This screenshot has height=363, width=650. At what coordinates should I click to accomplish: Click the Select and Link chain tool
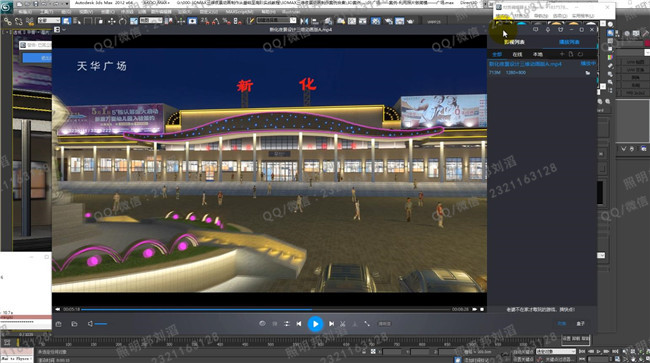[7, 21]
